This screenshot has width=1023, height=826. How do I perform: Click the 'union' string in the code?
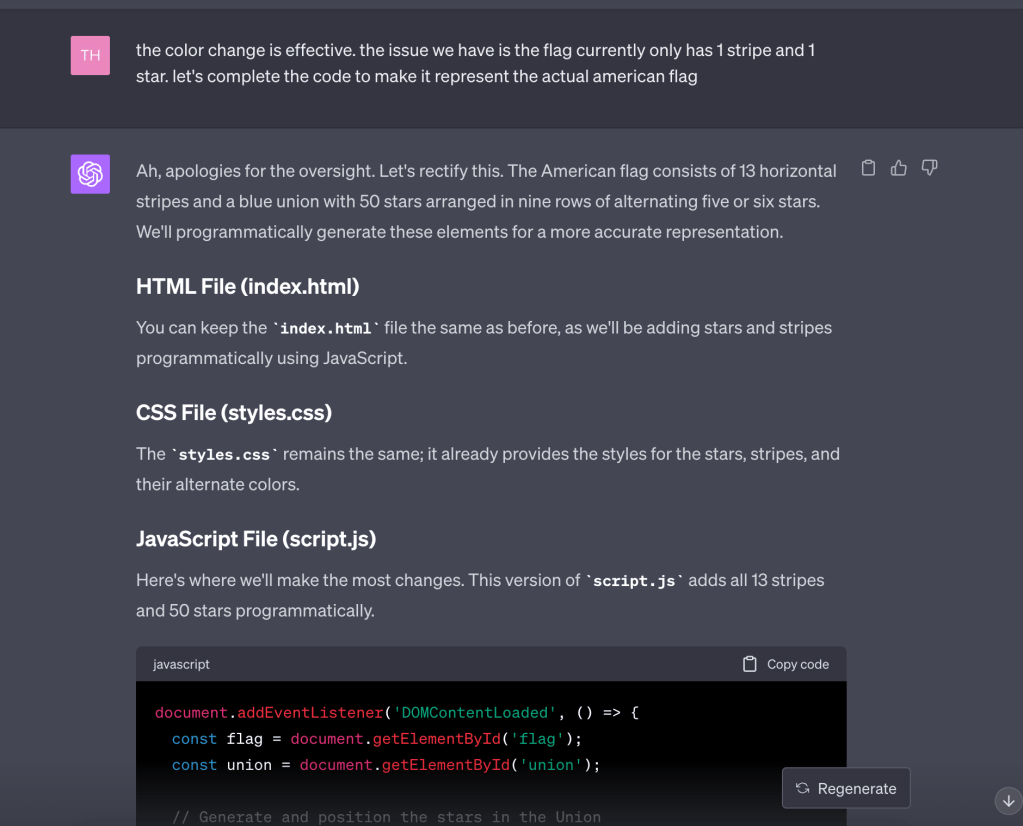click(x=548, y=765)
